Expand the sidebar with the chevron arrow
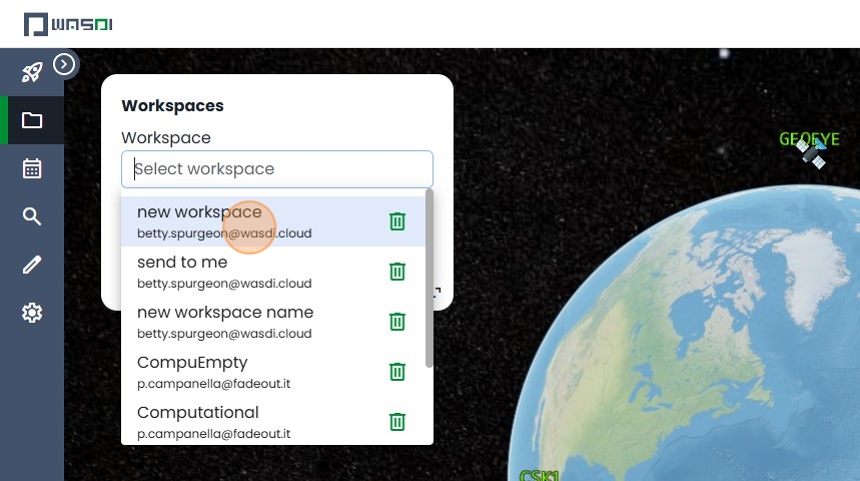 [x=64, y=64]
